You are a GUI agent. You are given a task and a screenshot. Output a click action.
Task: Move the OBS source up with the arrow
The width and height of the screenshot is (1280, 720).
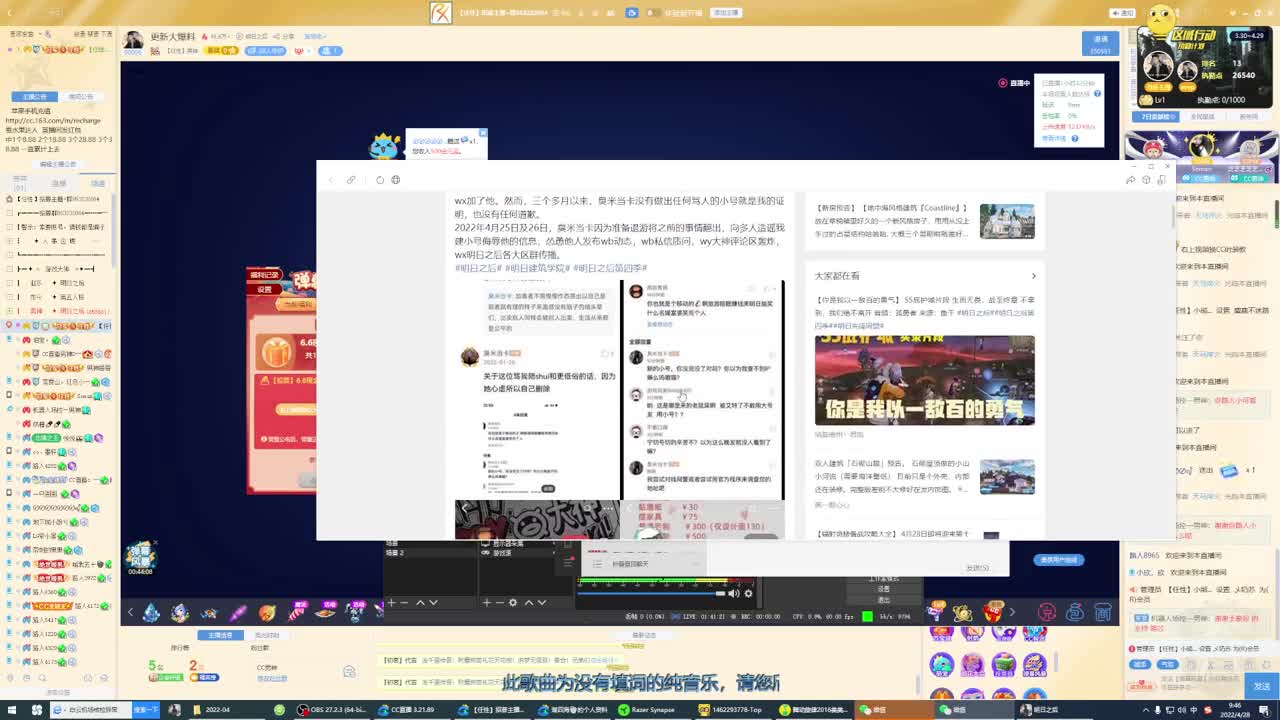coord(529,602)
